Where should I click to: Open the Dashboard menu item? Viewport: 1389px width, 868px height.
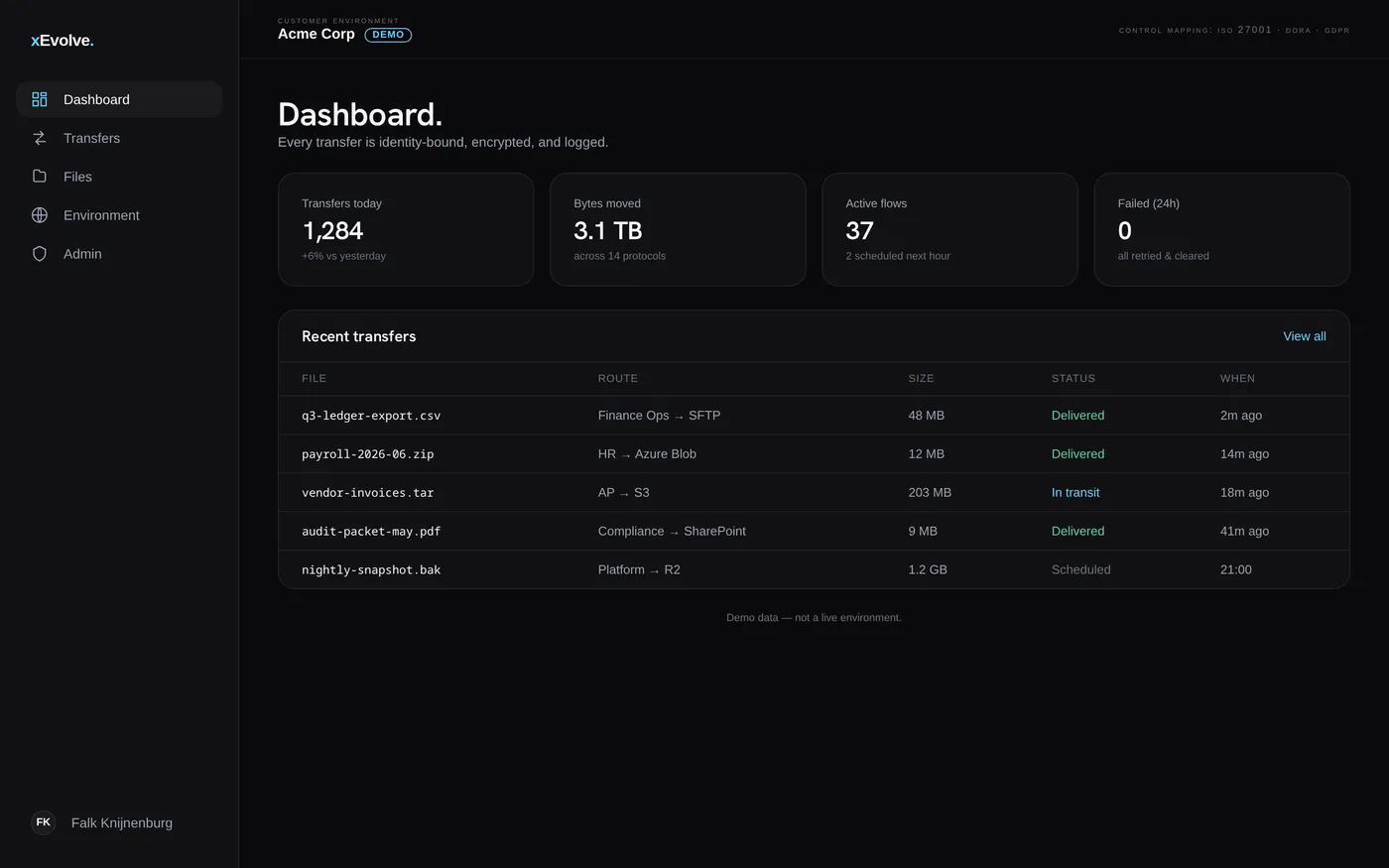click(x=119, y=99)
